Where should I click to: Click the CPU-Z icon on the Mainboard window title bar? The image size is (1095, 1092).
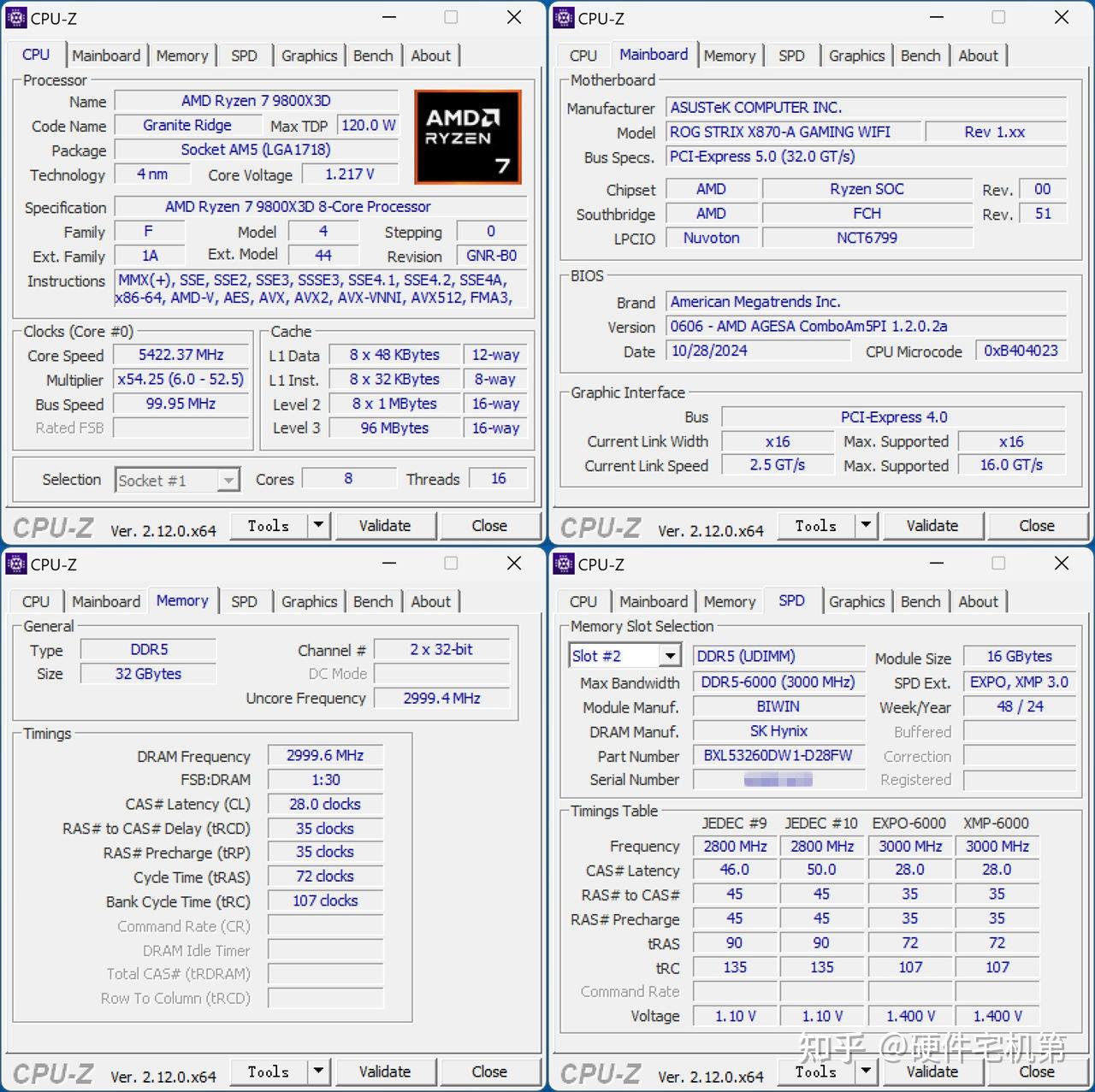(x=562, y=17)
